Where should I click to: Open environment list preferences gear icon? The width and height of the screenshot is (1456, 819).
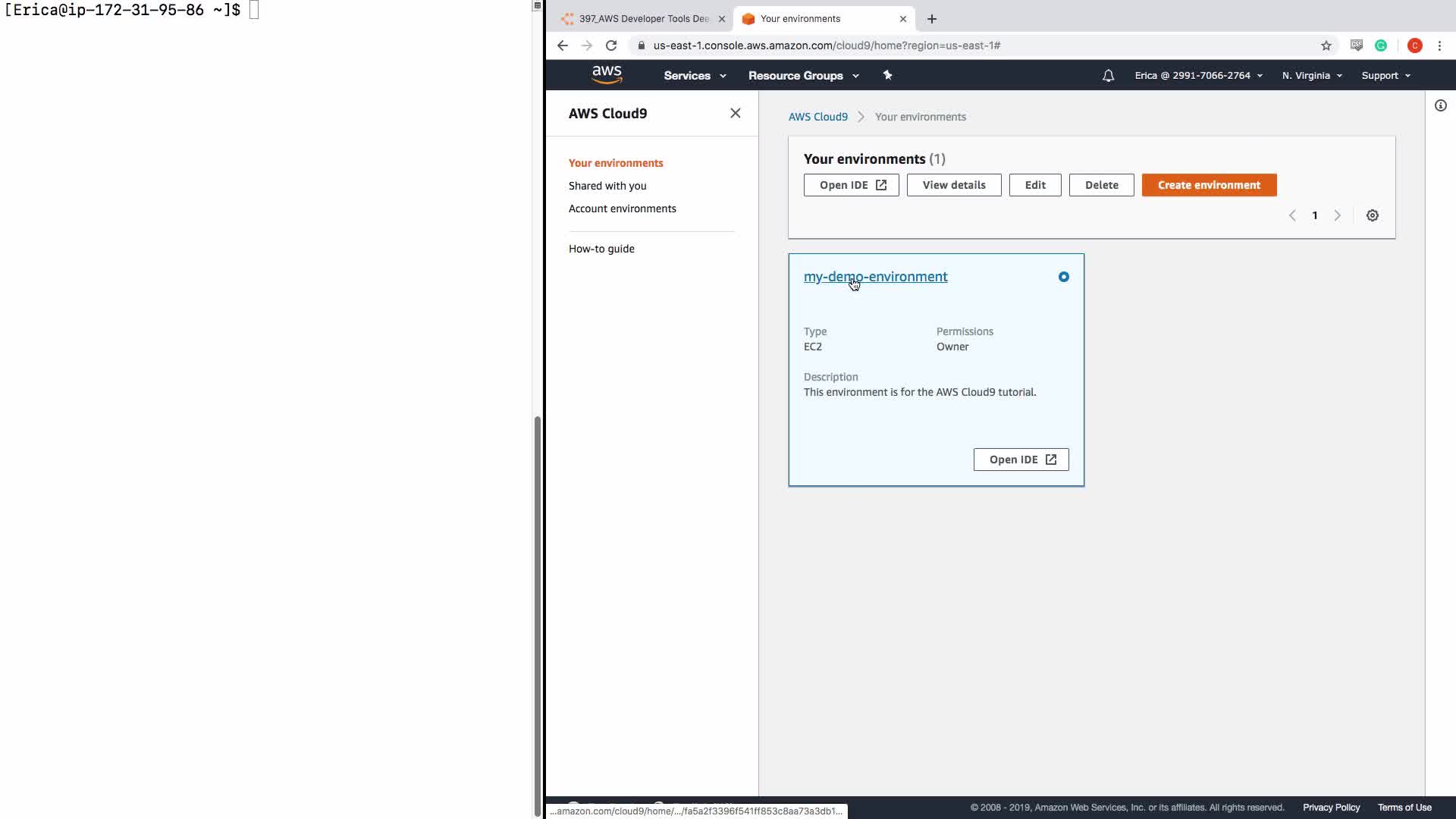tap(1372, 215)
